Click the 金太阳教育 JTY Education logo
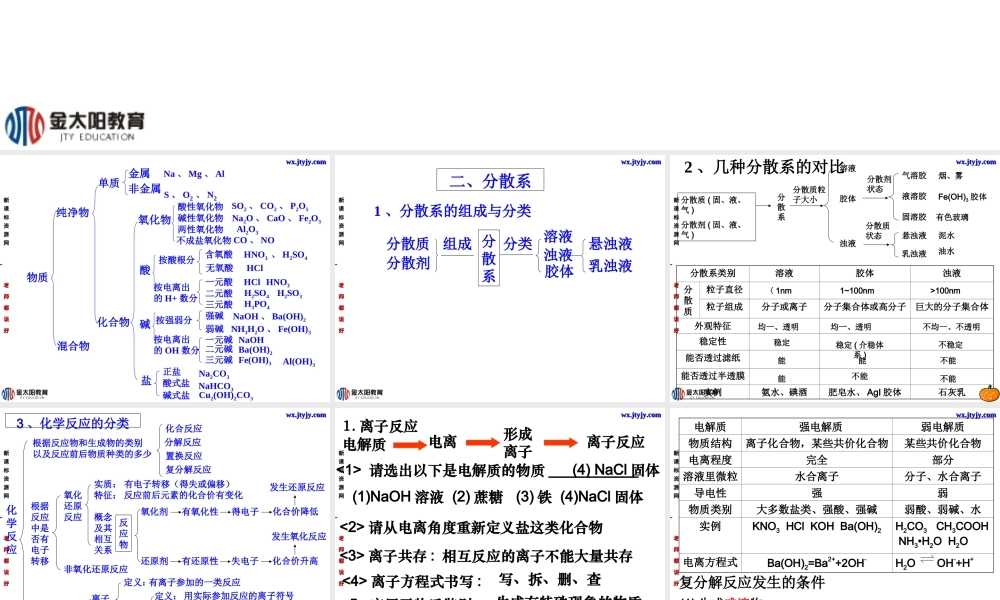The width and height of the screenshot is (1000, 600). click(x=75, y=126)
